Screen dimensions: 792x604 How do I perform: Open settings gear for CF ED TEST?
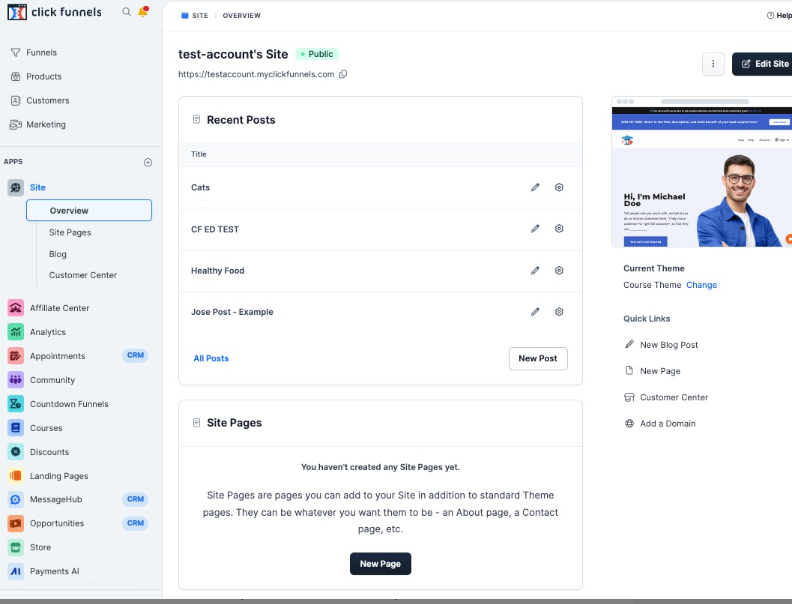559,229
